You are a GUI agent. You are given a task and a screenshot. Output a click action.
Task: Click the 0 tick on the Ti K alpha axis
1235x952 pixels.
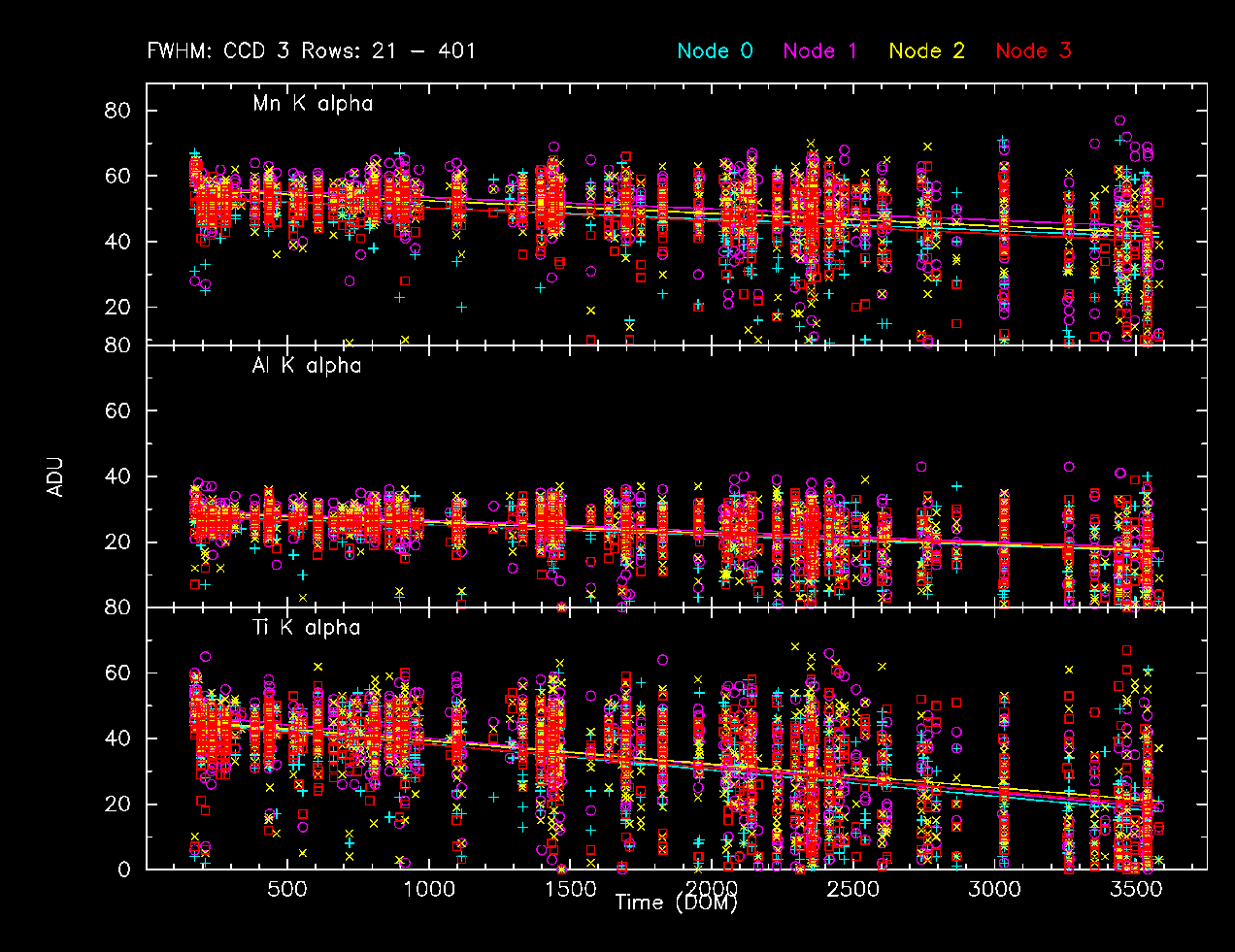(x=123, y=870)
